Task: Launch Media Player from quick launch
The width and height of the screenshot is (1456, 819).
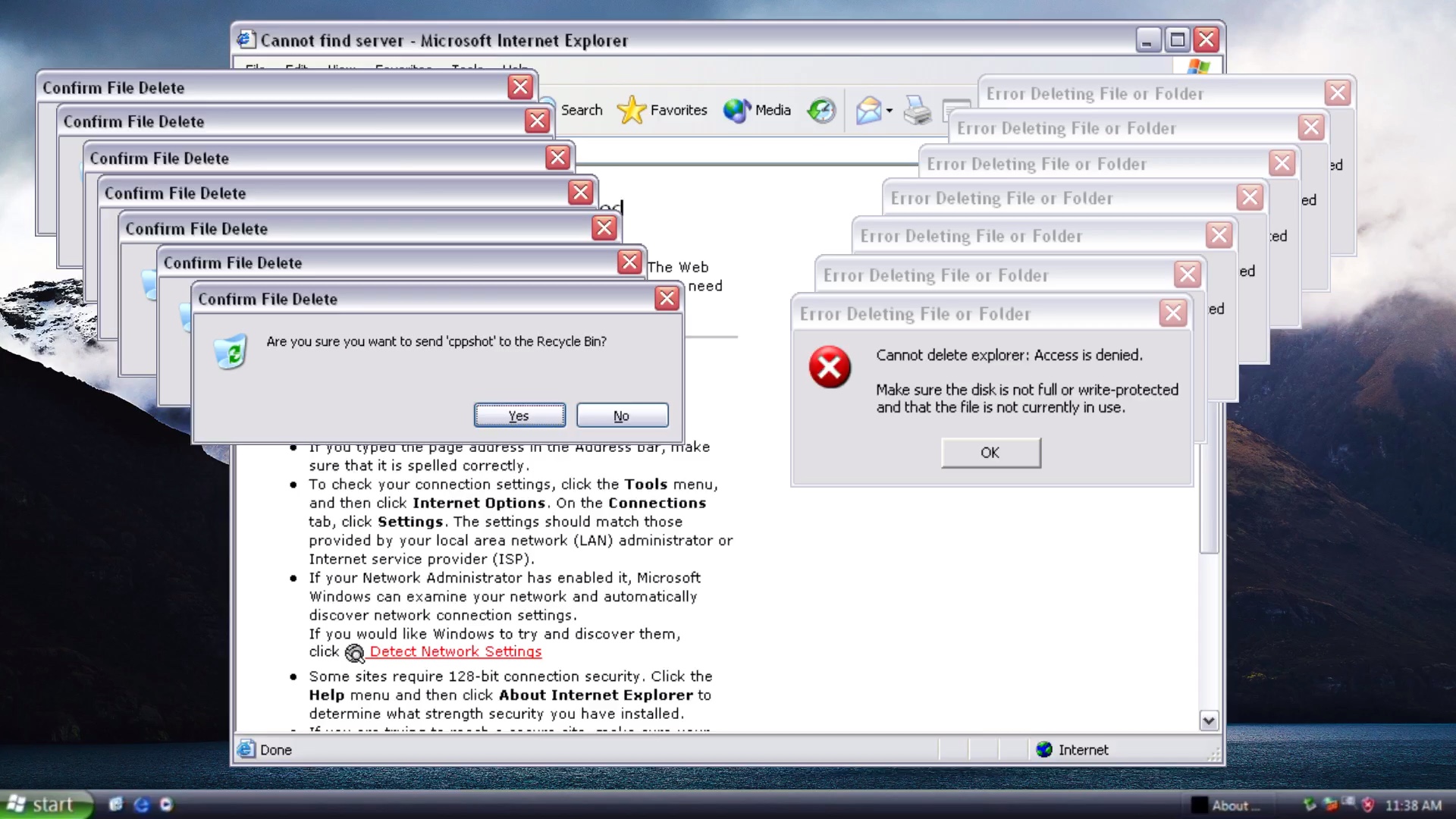Action: (x=166, y=805)
